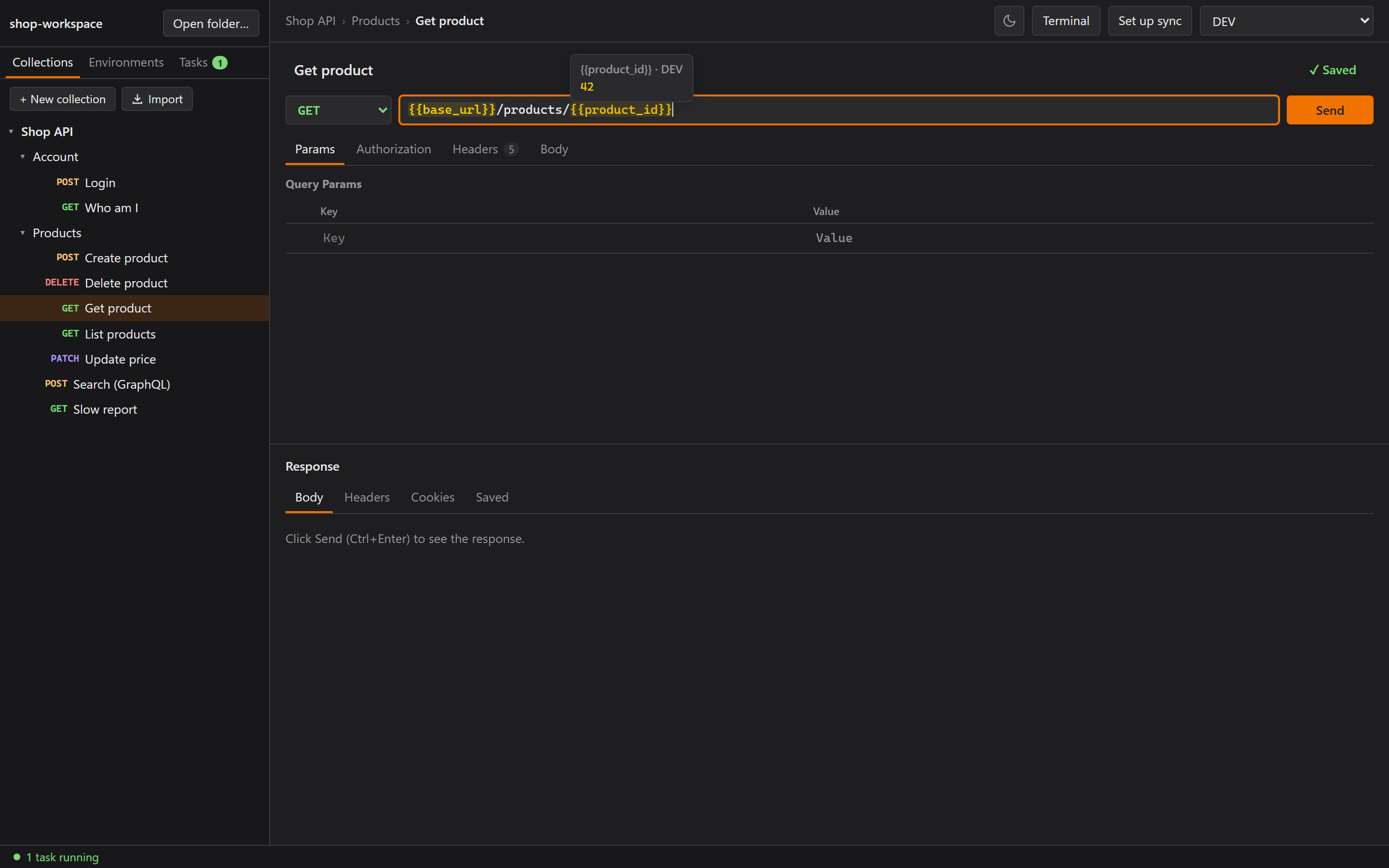Screen dimensions: 1389x868
Task: Open the List products request
Action: (135, 334)
